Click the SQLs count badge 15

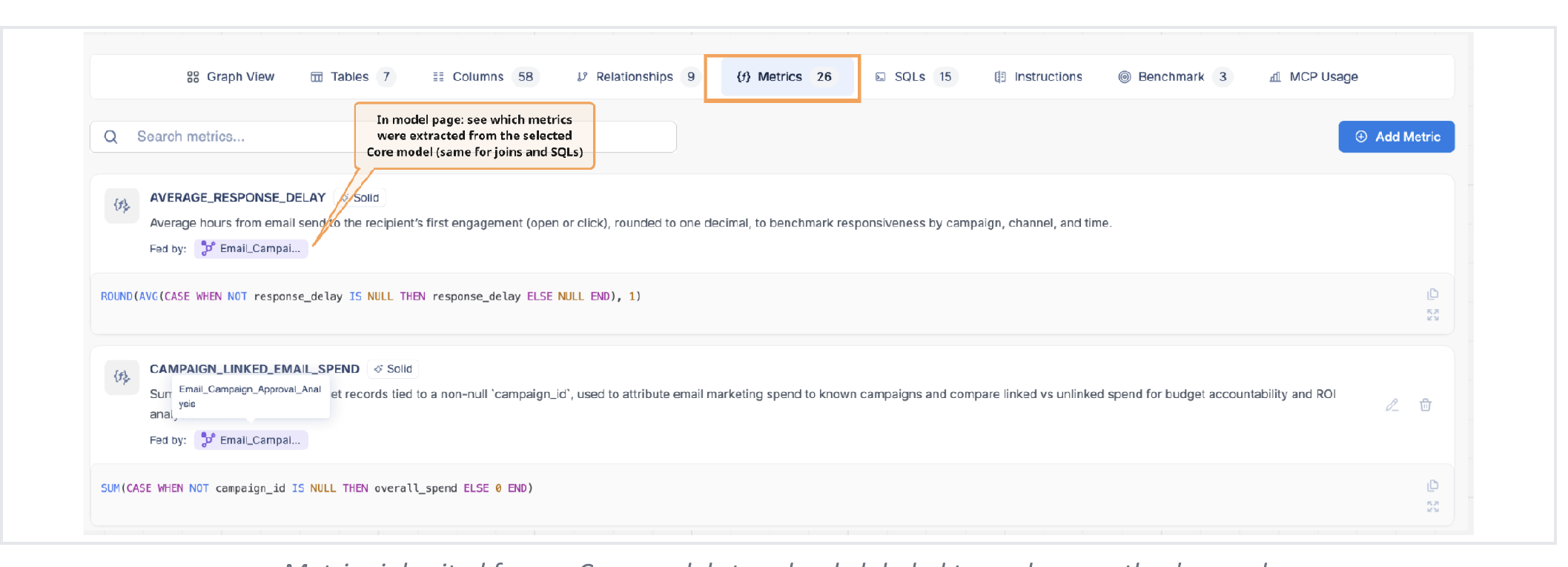click(945, 77)
